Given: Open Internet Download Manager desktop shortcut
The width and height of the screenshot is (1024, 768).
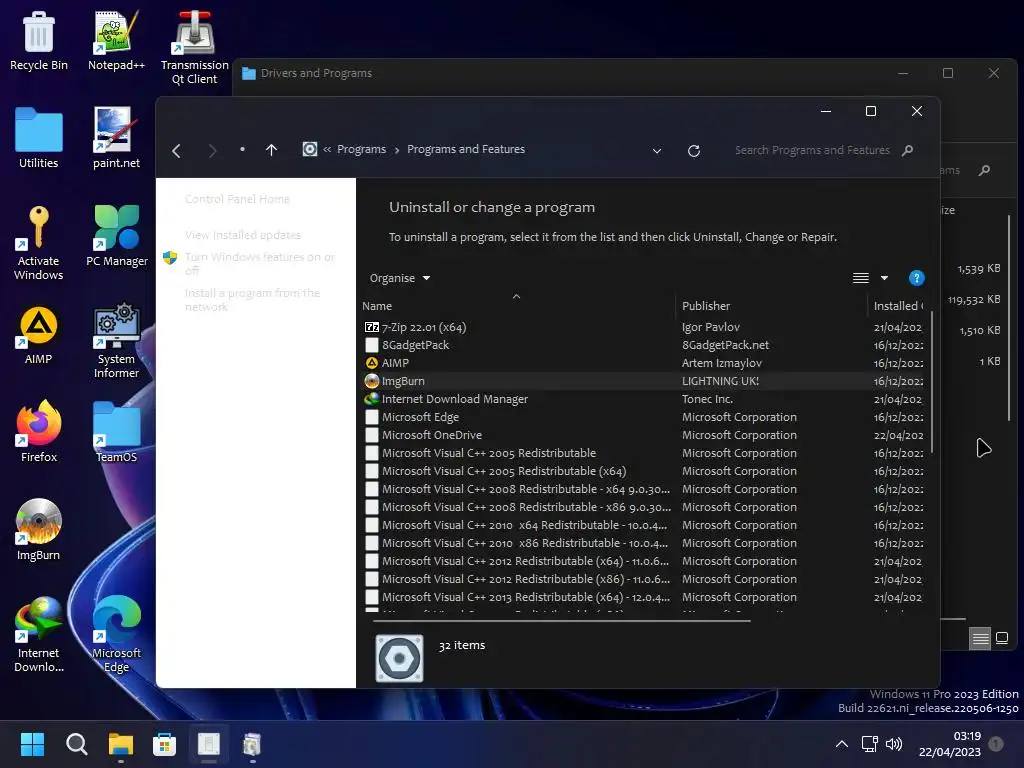Looking at the screenshot, I should (39, 634).
